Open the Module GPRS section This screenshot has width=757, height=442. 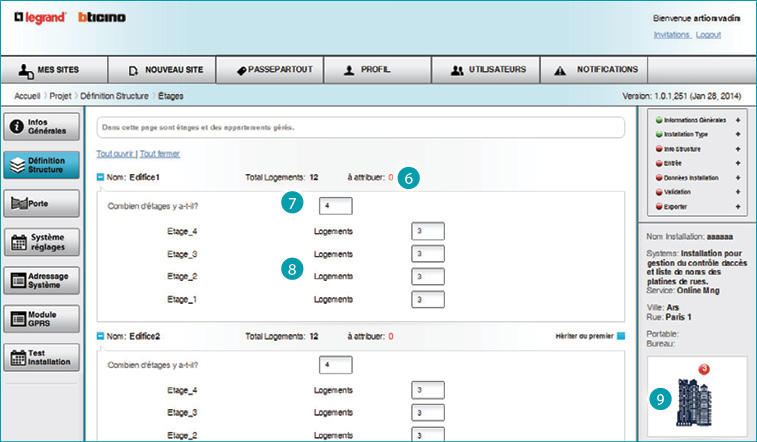[43, 319]
